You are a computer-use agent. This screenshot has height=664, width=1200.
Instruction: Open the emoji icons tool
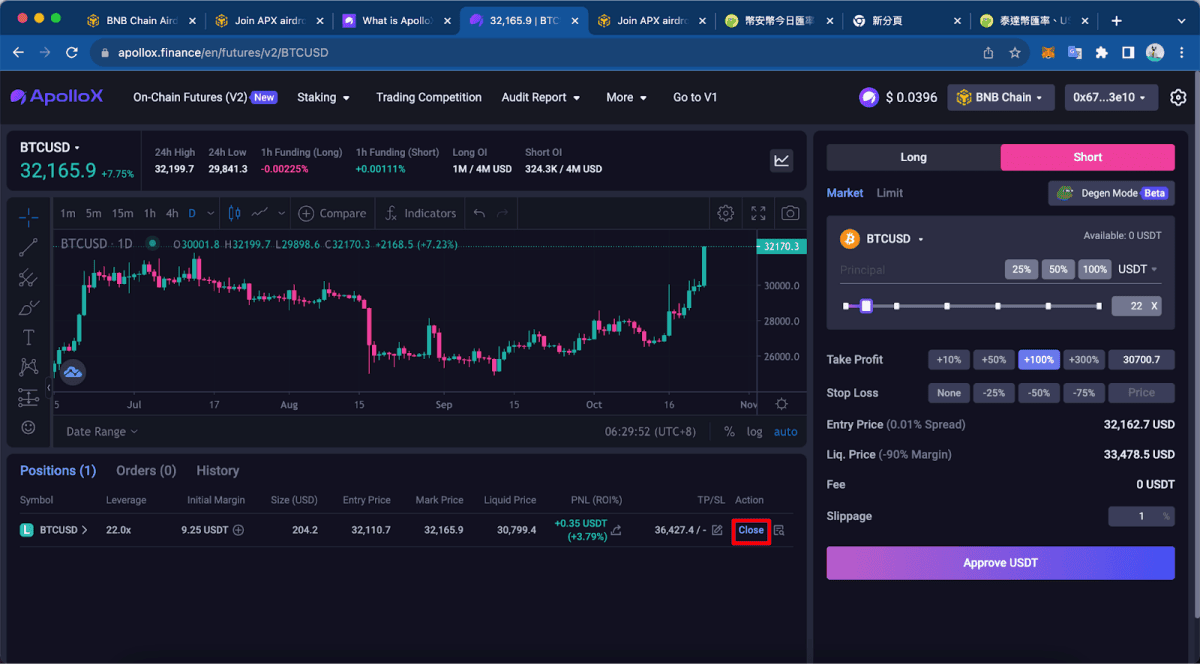point(28,427)
